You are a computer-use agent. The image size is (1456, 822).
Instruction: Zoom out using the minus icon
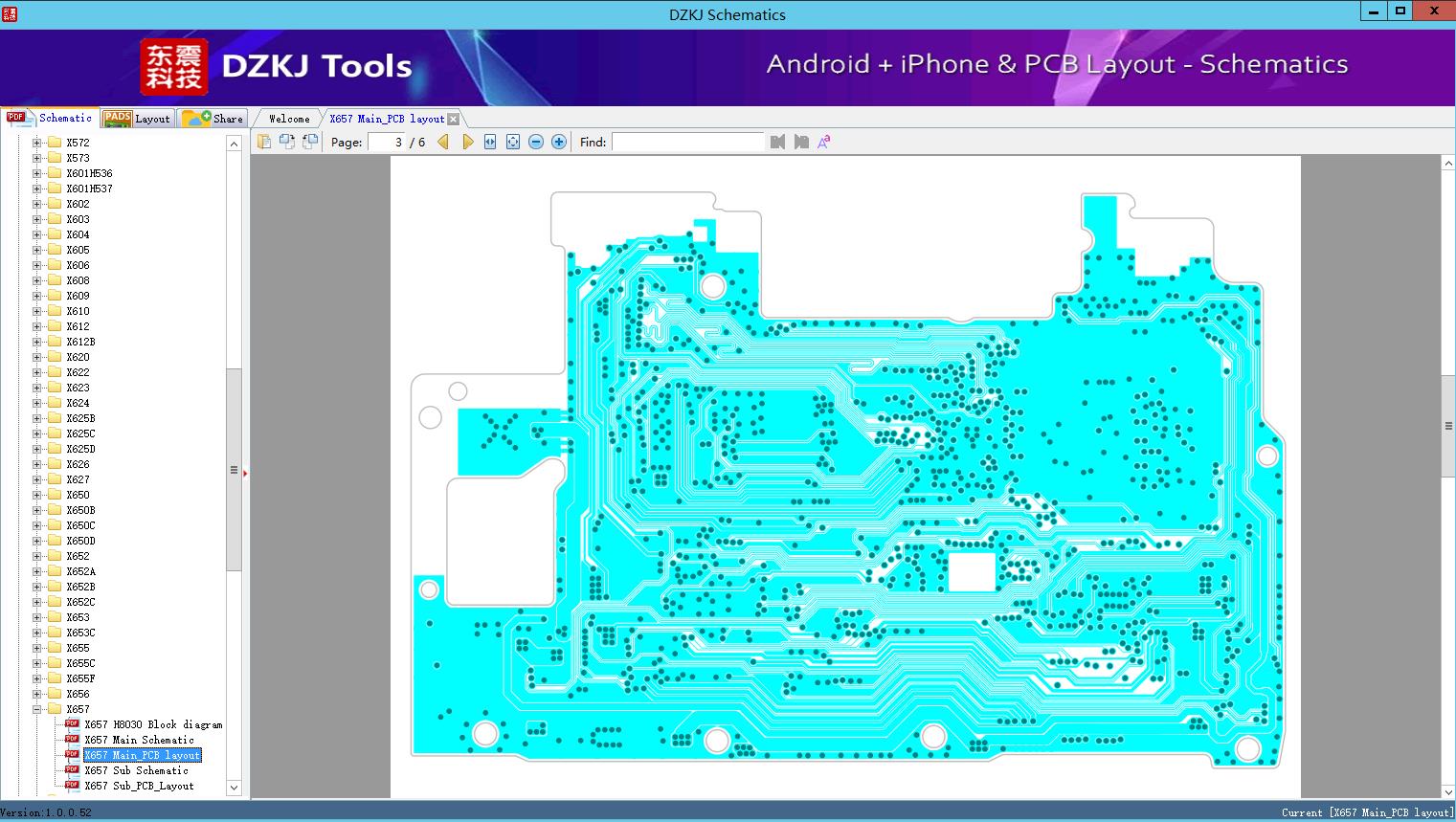coord(536,141)
